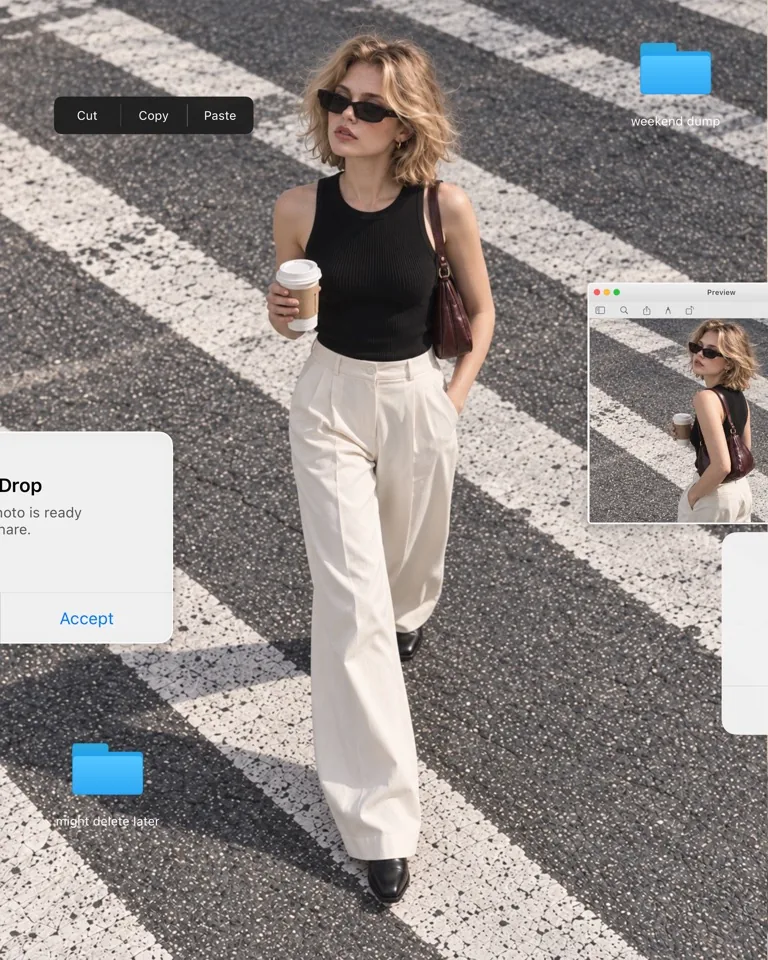
Task: Select the 'weekend dump' folder label
Action: click(676, 121)
